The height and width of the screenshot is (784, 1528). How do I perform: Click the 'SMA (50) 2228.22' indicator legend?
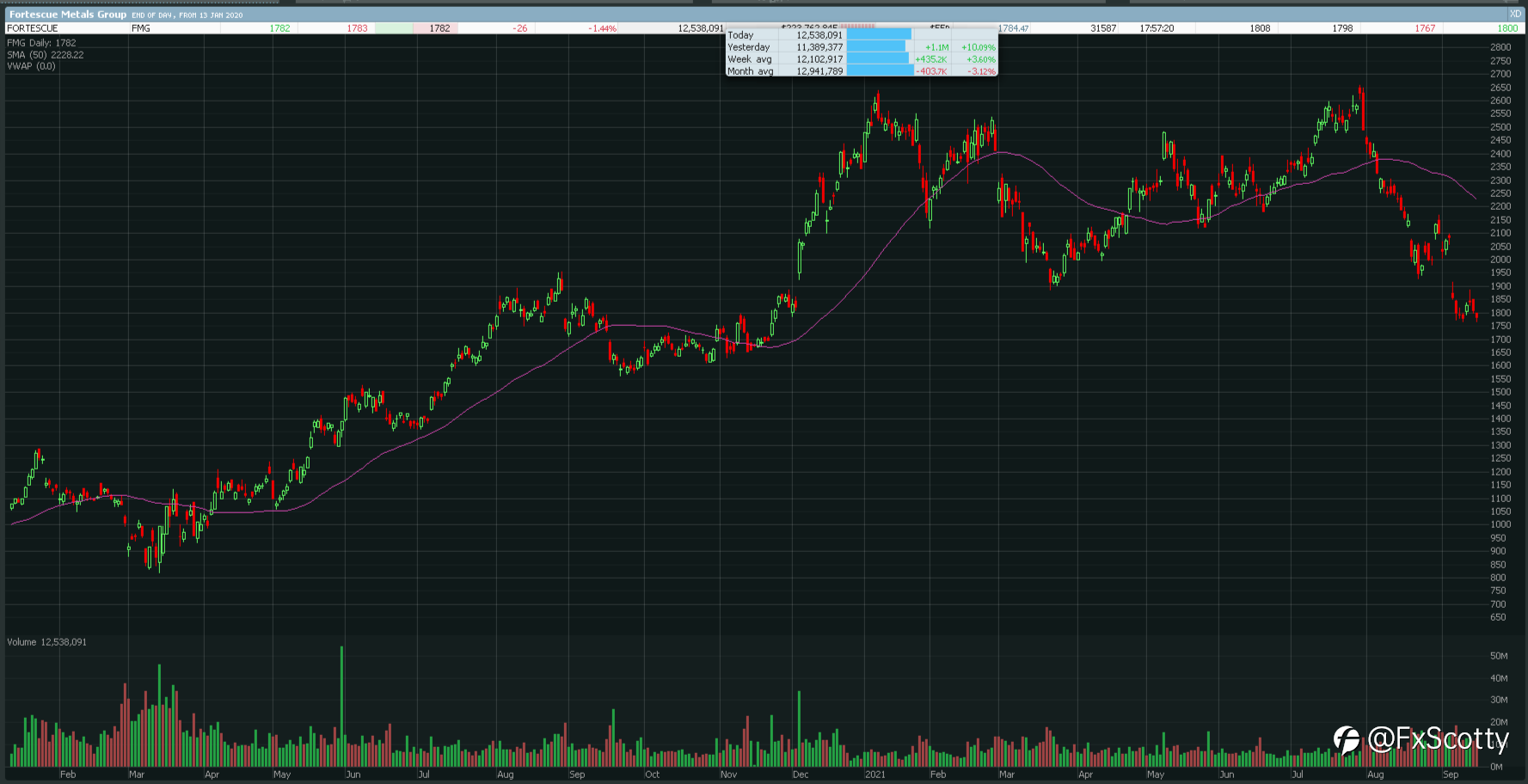(46, 54)
